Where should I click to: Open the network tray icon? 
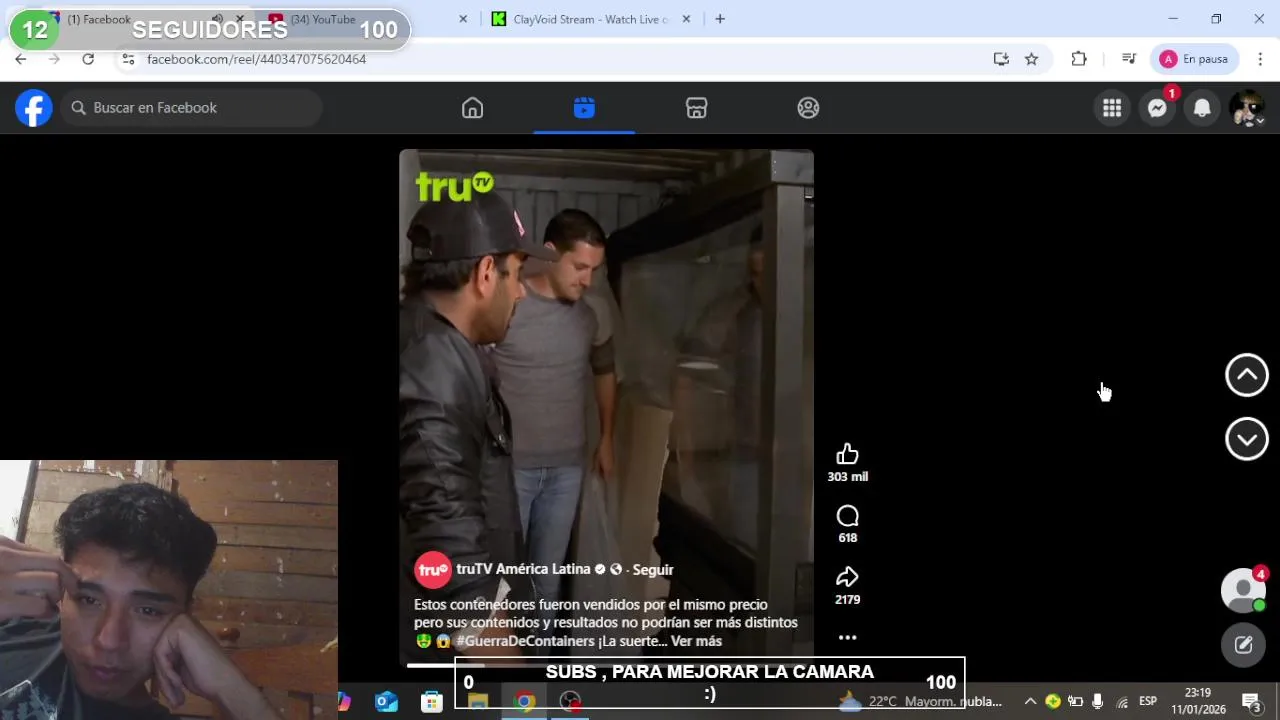click(1122, 702)
